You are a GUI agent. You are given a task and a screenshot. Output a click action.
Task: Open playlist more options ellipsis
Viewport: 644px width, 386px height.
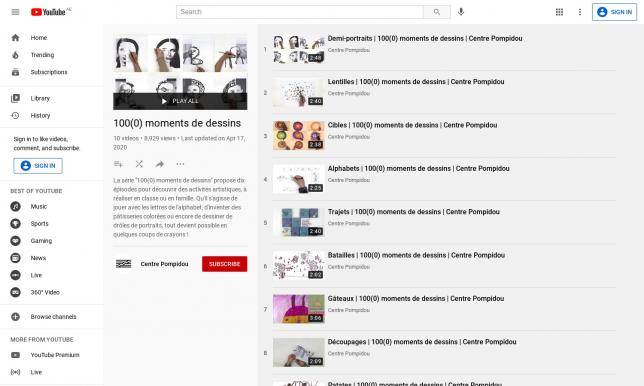(x=180, y=164)
